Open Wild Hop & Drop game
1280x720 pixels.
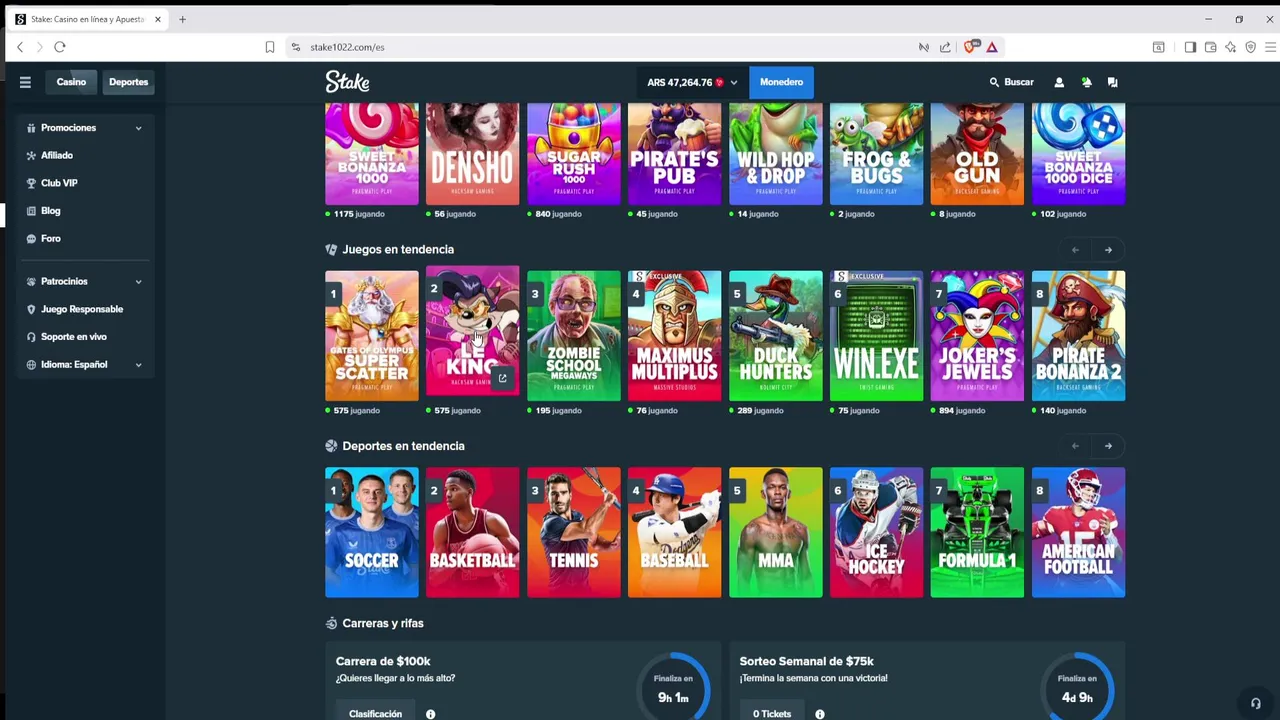[x=776, y=154]
